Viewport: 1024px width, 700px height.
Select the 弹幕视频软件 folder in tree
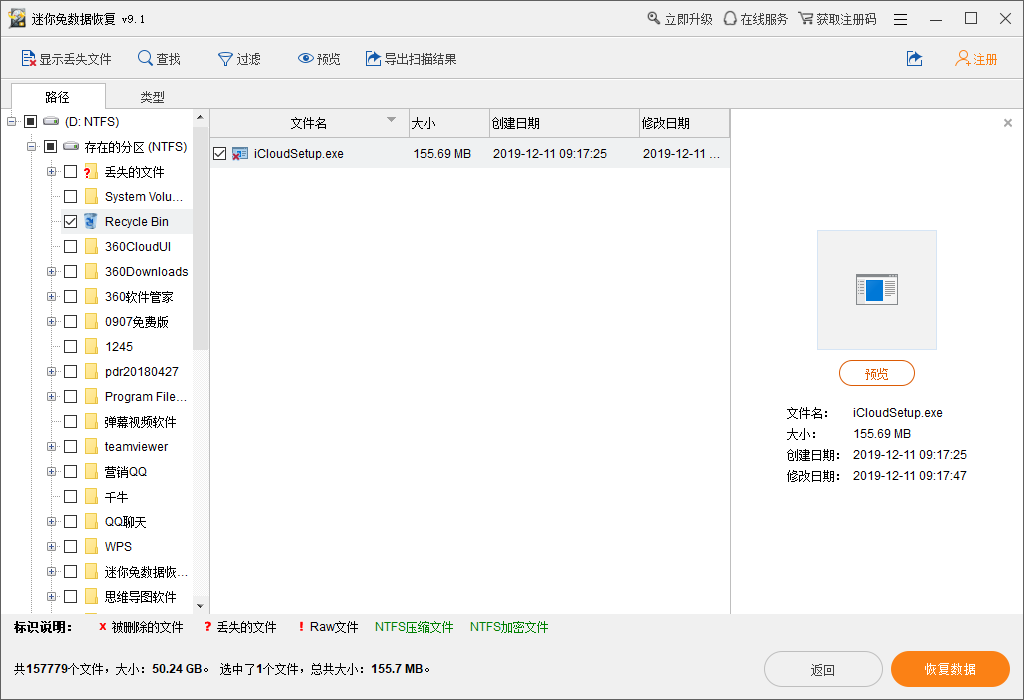click(140, 422)
